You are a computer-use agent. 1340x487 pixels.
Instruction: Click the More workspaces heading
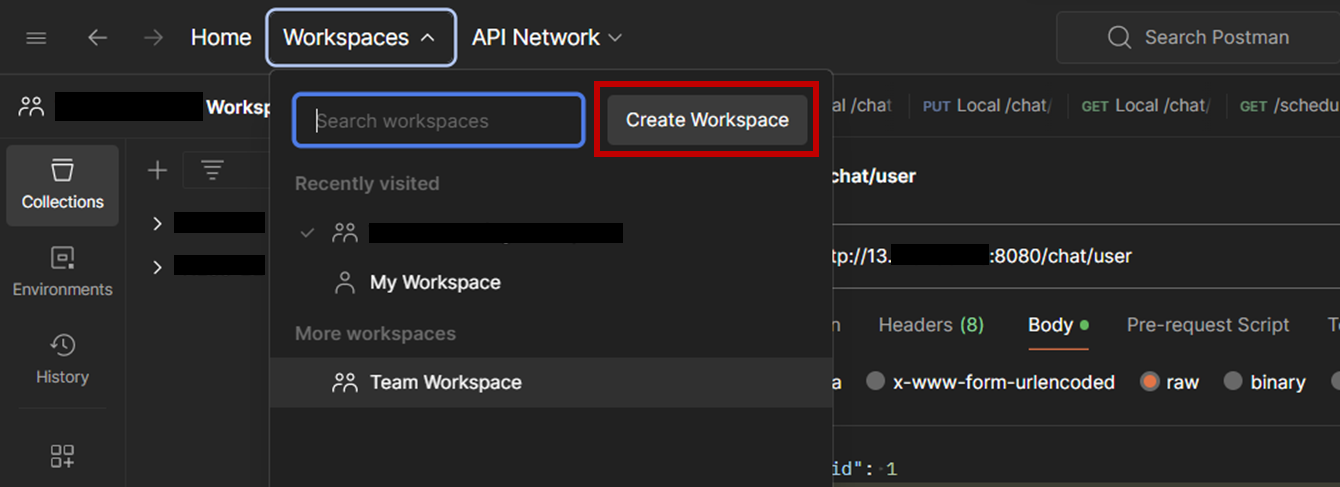point(375,334)
